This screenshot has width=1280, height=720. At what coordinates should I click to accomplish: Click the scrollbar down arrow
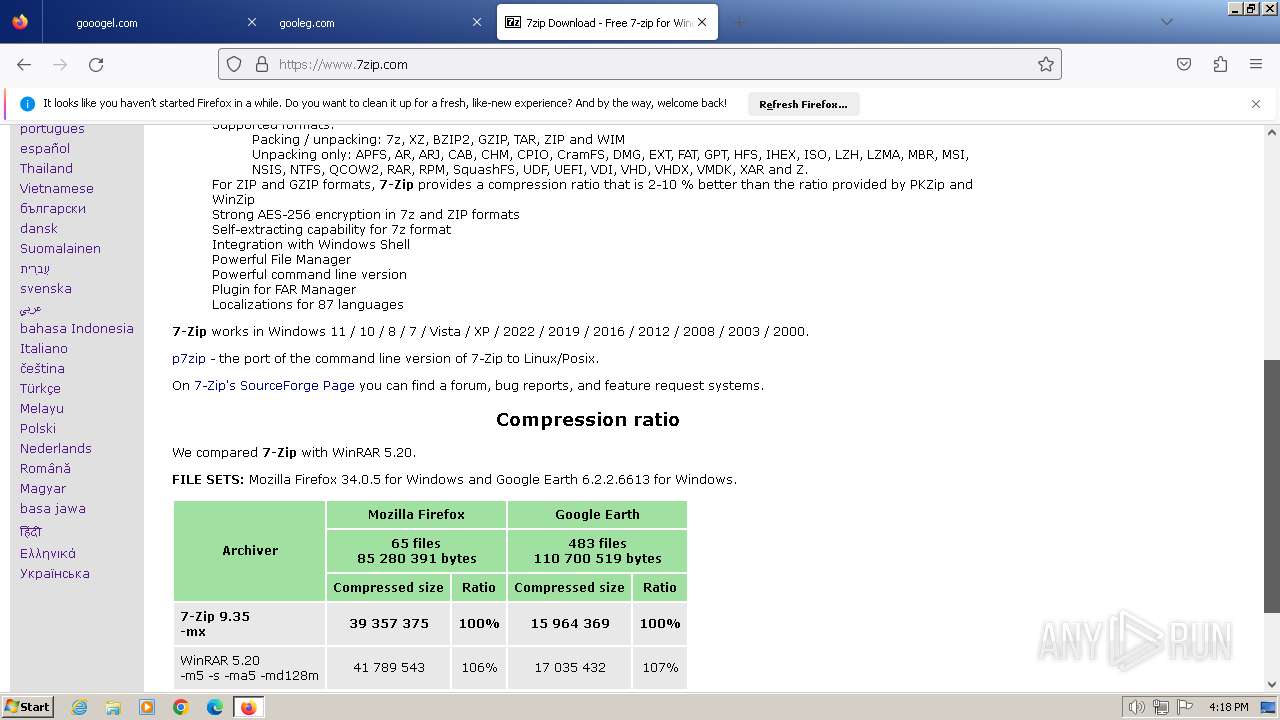pyautogui.click(x=1272, y=685)
